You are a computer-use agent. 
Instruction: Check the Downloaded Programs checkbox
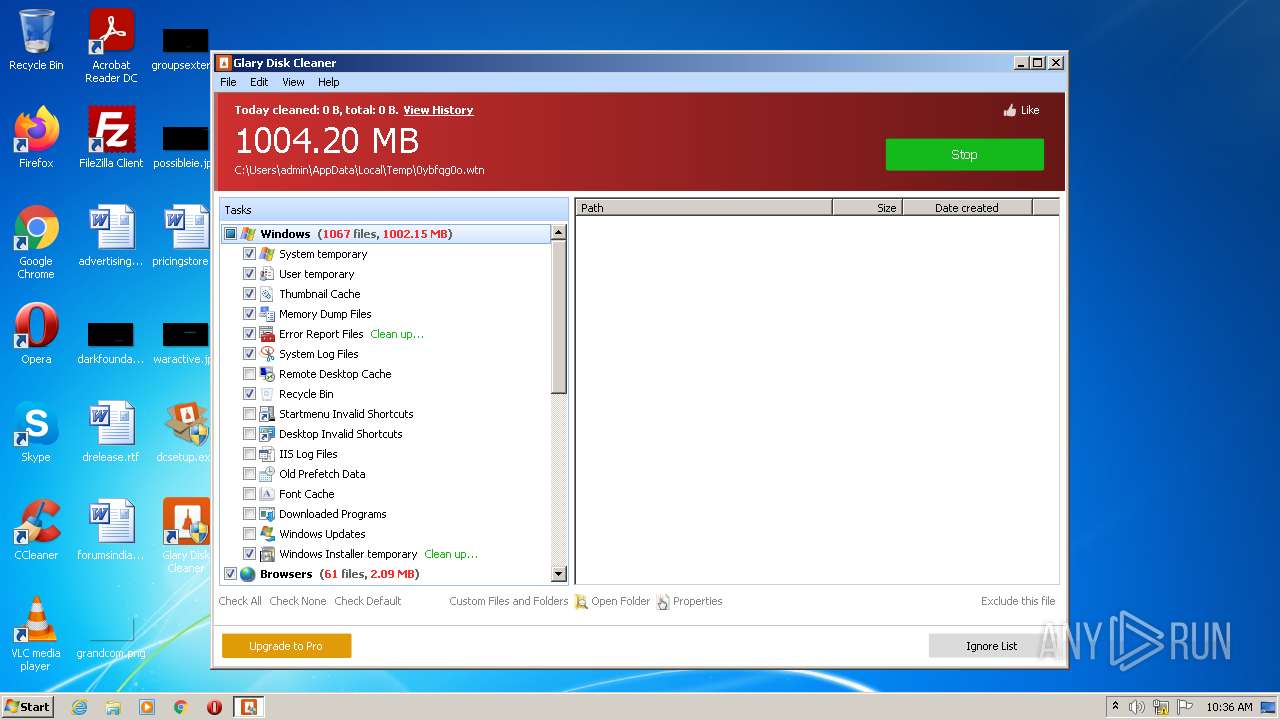coord(249,514)
